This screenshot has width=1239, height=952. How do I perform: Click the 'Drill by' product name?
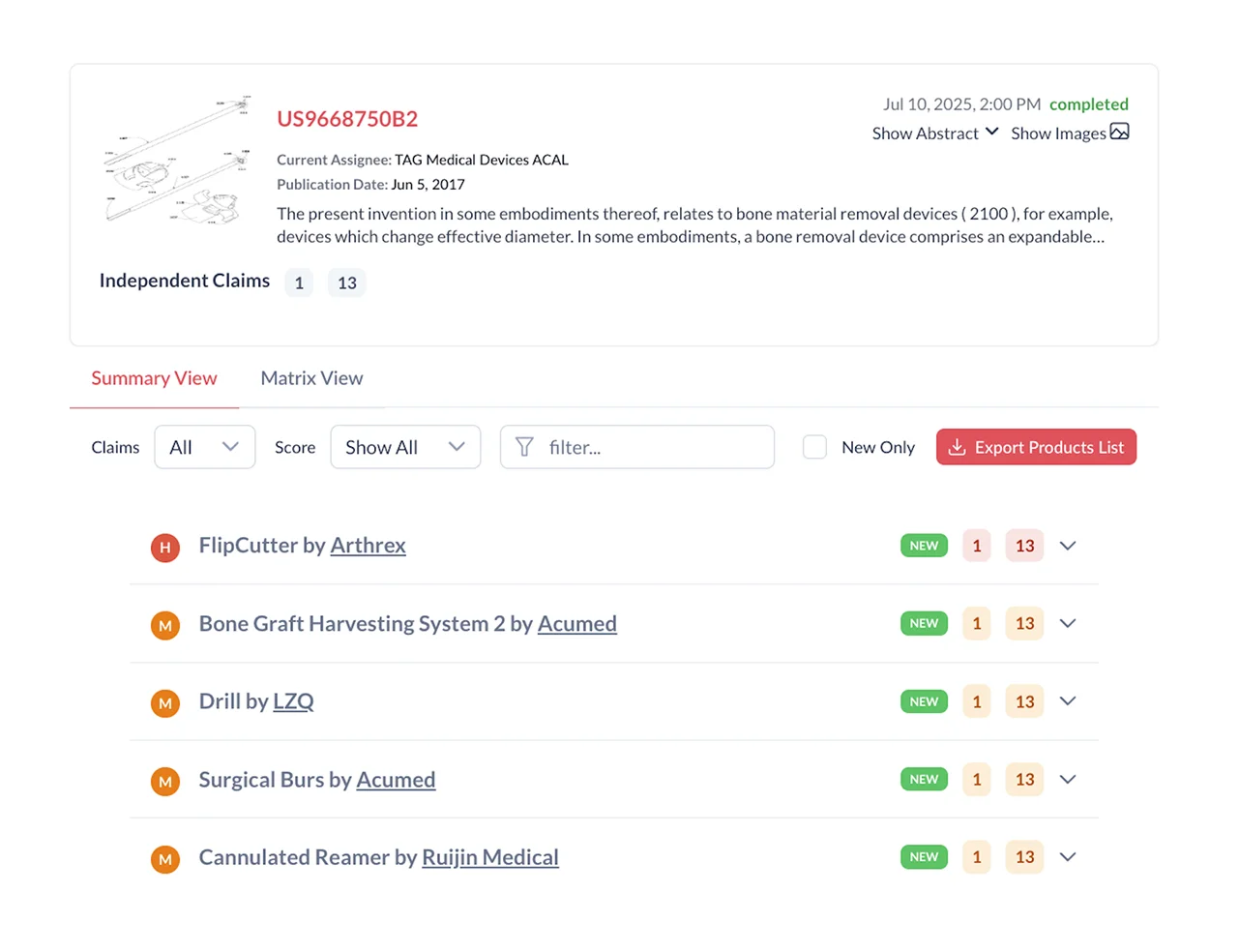tap(233, 701)
